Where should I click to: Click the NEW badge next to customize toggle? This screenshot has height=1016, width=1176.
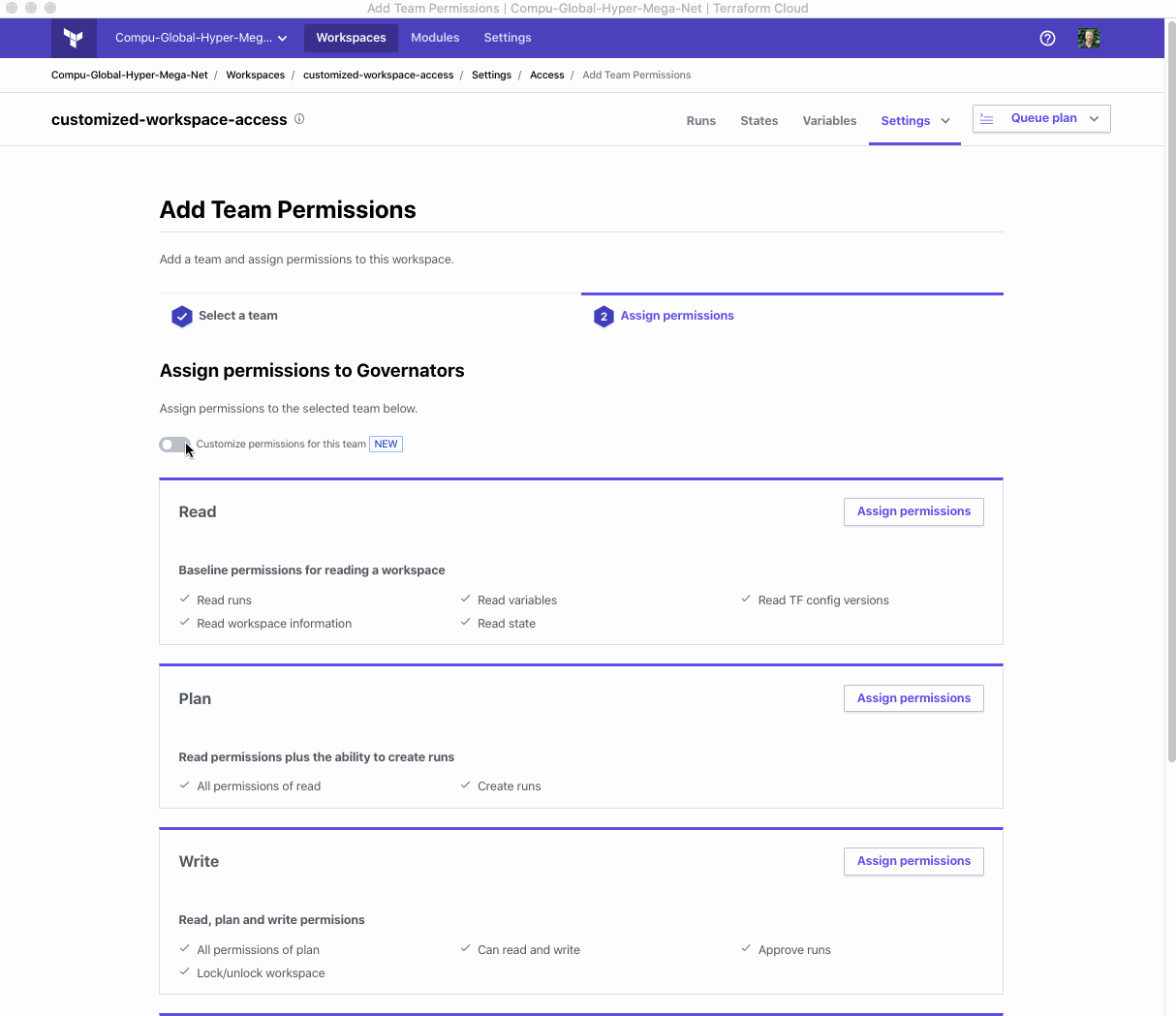click(386, 445)
